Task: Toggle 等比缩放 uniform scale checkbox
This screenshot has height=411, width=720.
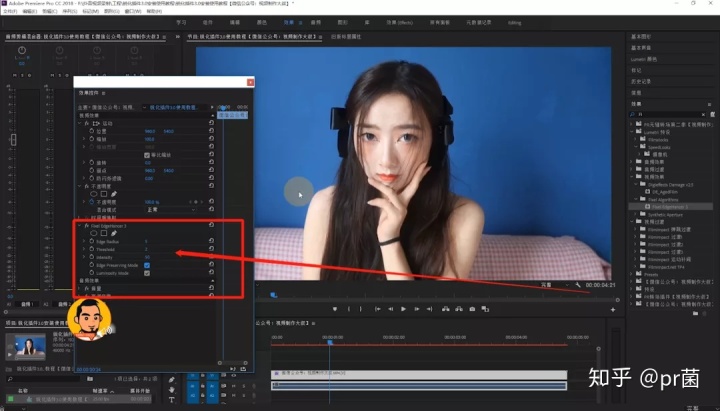Action: [147, 155]
